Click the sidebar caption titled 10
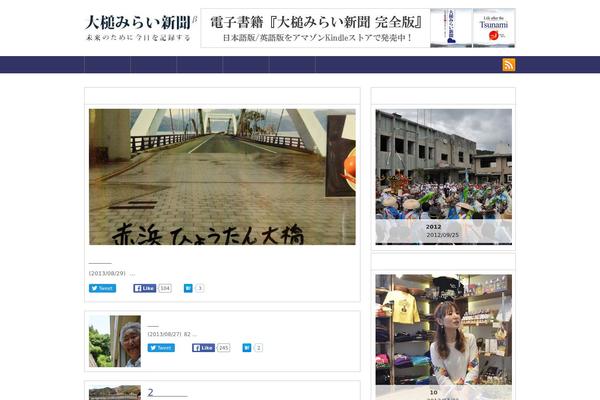 [434, 392]
